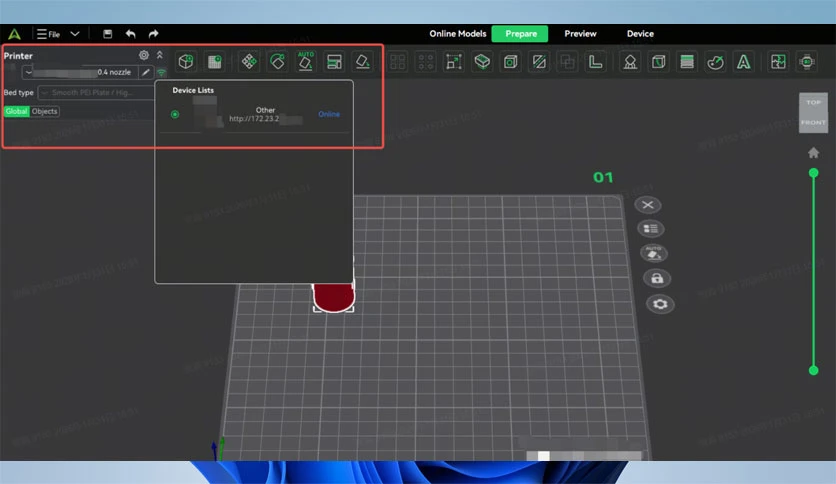Select the Prepare tab
The image size is (836, 484).
pyautogui.click(x=520, y=34)
